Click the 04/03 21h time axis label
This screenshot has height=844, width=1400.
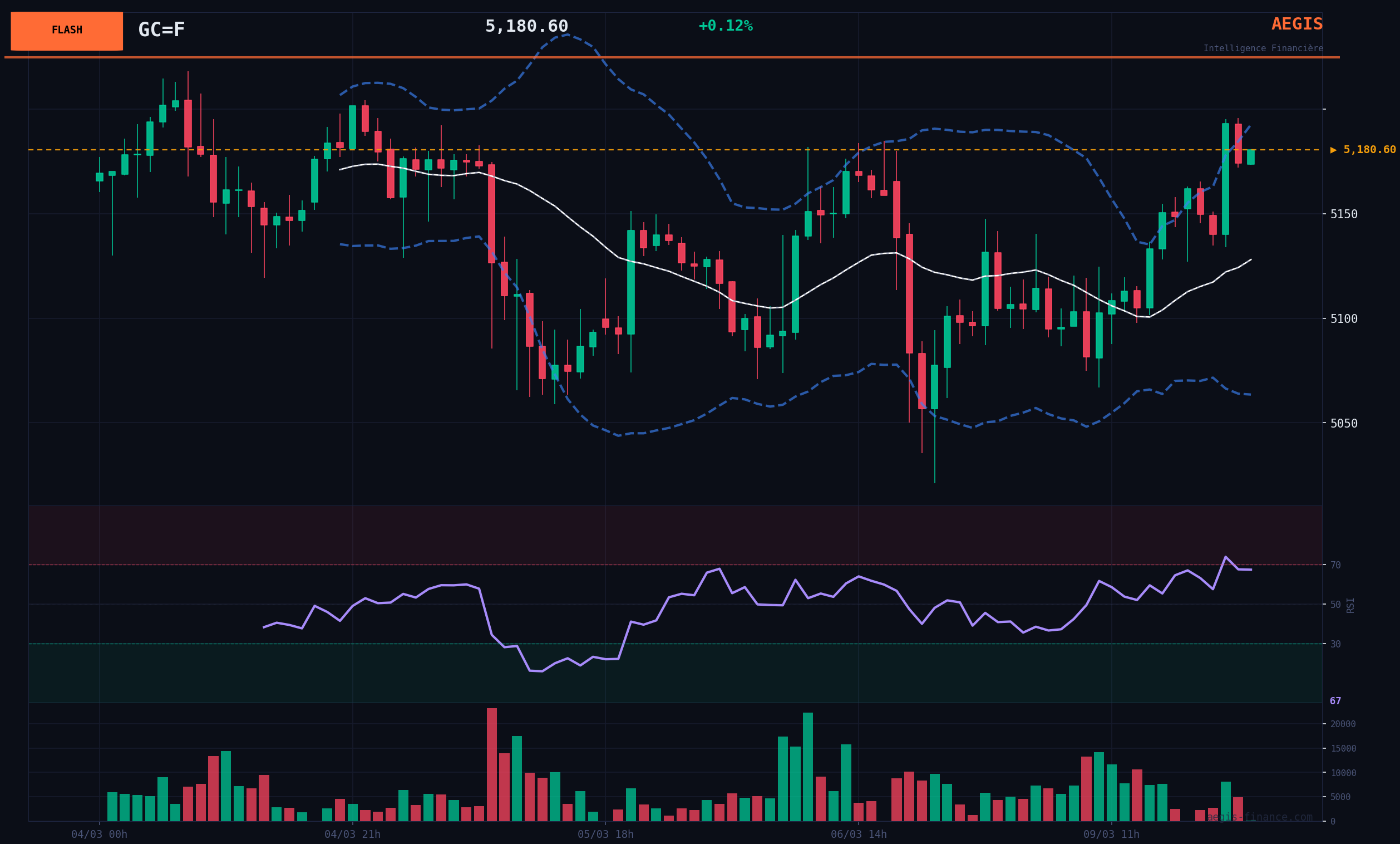pos(352,835)
